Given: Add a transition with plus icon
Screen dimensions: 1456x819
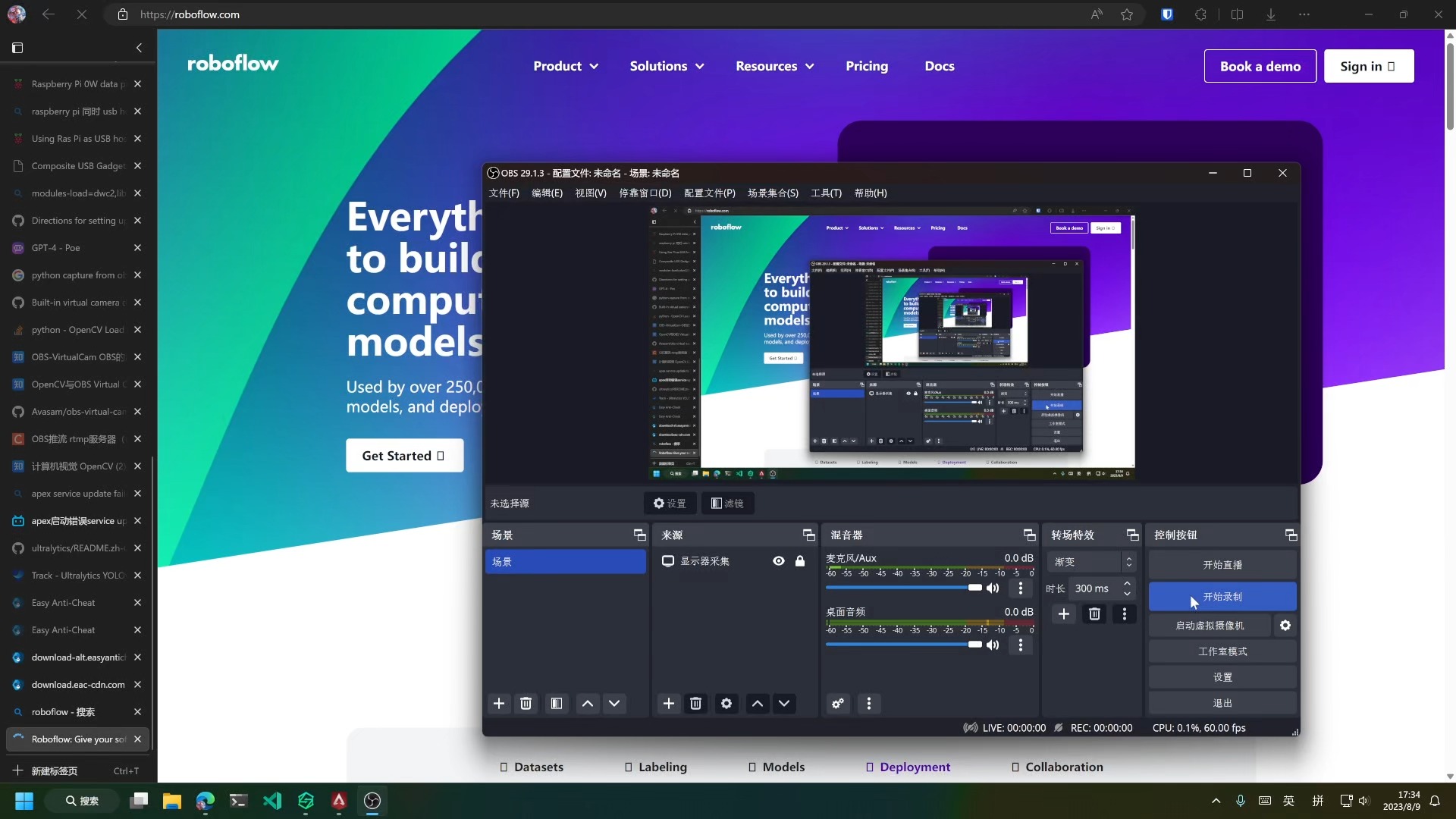Looking at the screenshot, I should pos(1064,614).
